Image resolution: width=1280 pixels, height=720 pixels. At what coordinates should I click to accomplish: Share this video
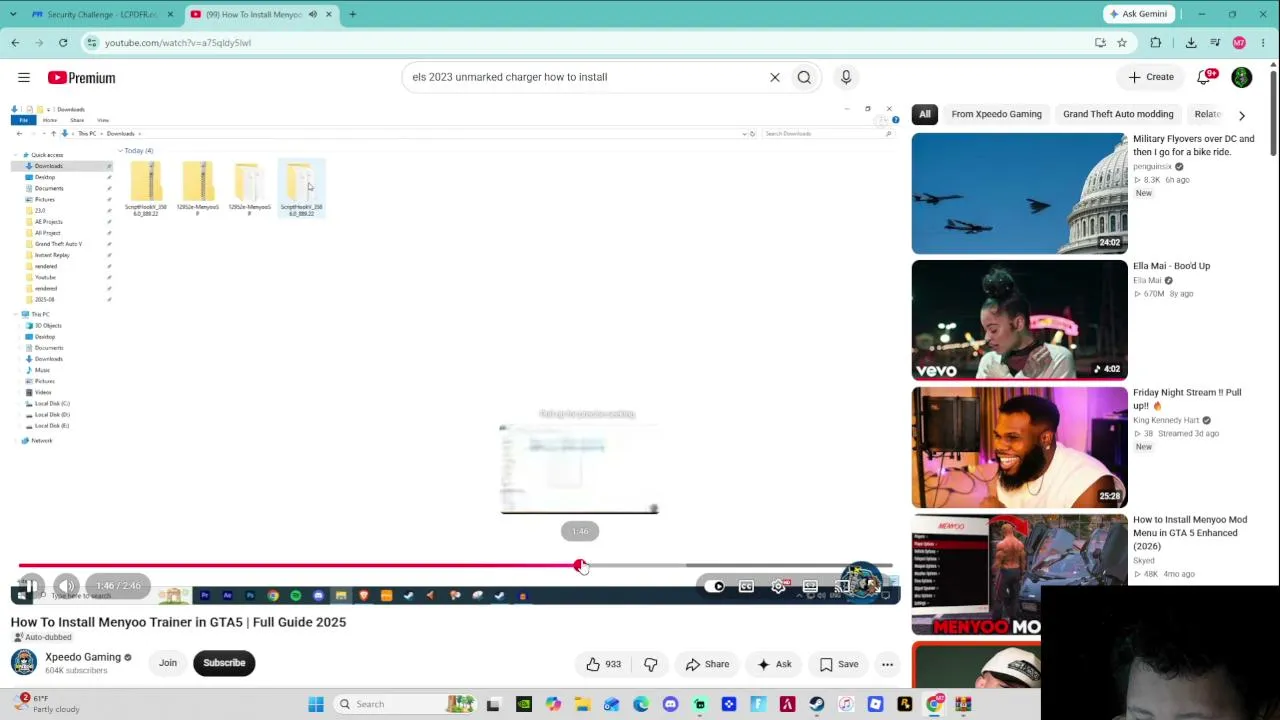(x=707, y=664)
